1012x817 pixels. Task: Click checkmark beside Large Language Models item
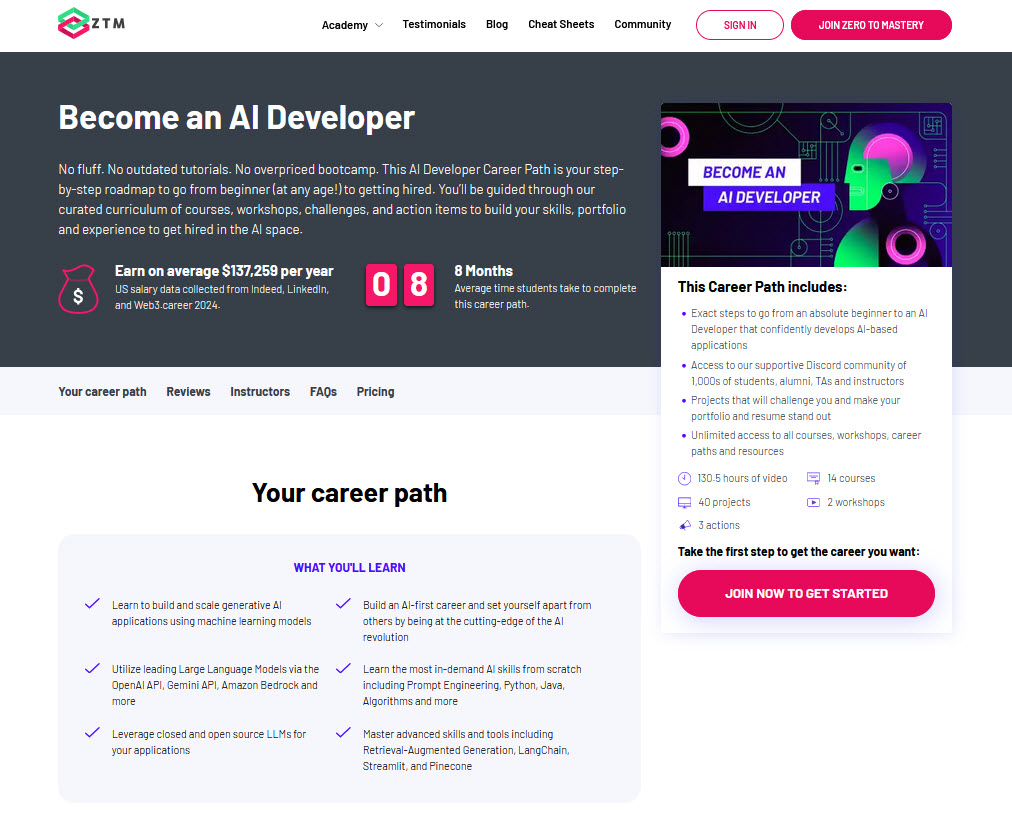pyautogui.click(x=92, y=668)
